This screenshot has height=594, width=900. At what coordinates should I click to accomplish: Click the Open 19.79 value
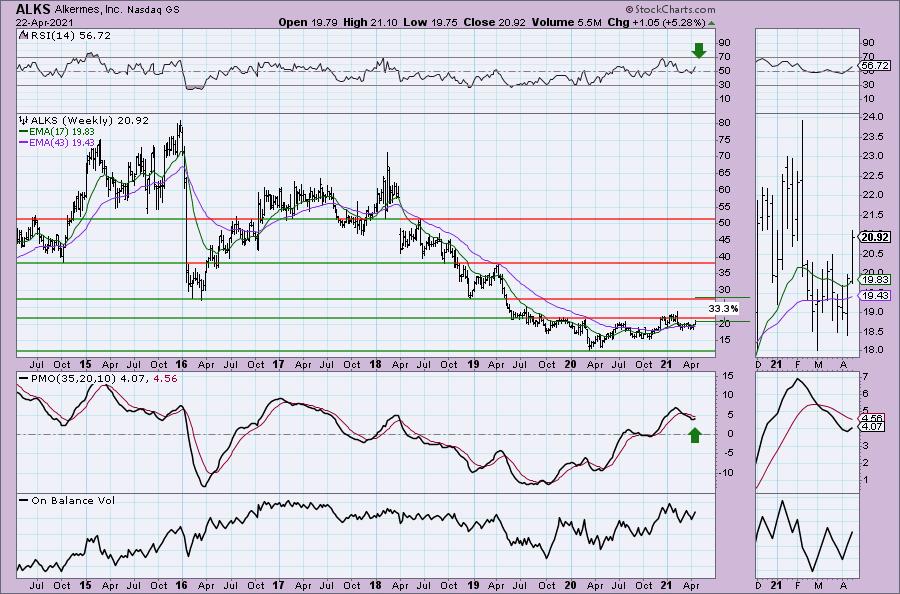point(308,22)
